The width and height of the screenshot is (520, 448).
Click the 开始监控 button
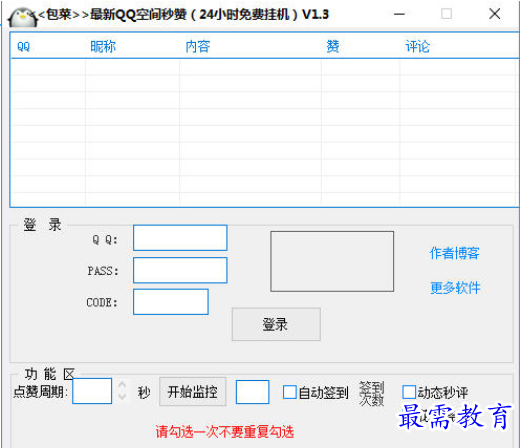tap(193, 392)
